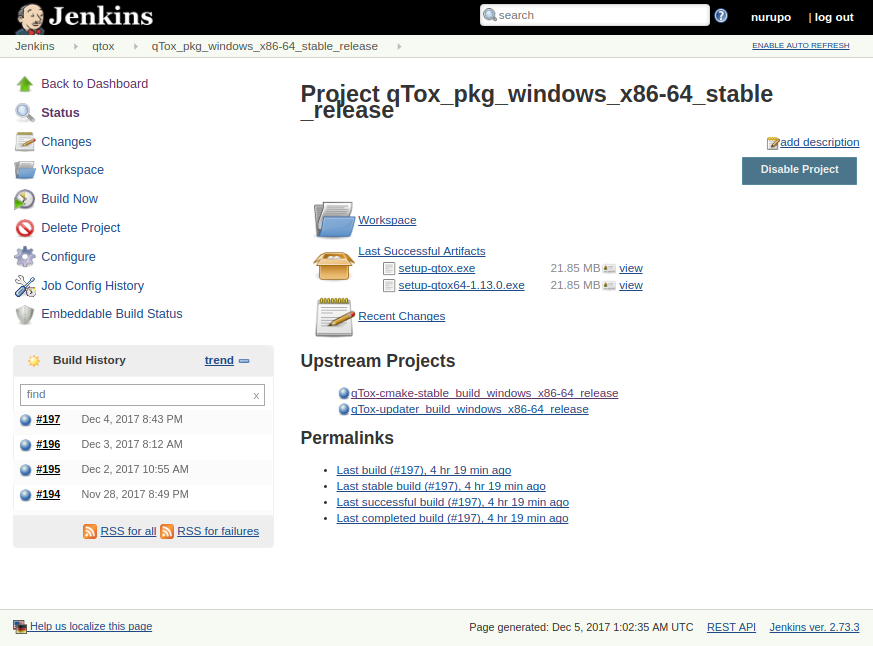Download setup-qtox.exe artifact
Viewport: 873px width, 646px height.
[x=436, y=268]
